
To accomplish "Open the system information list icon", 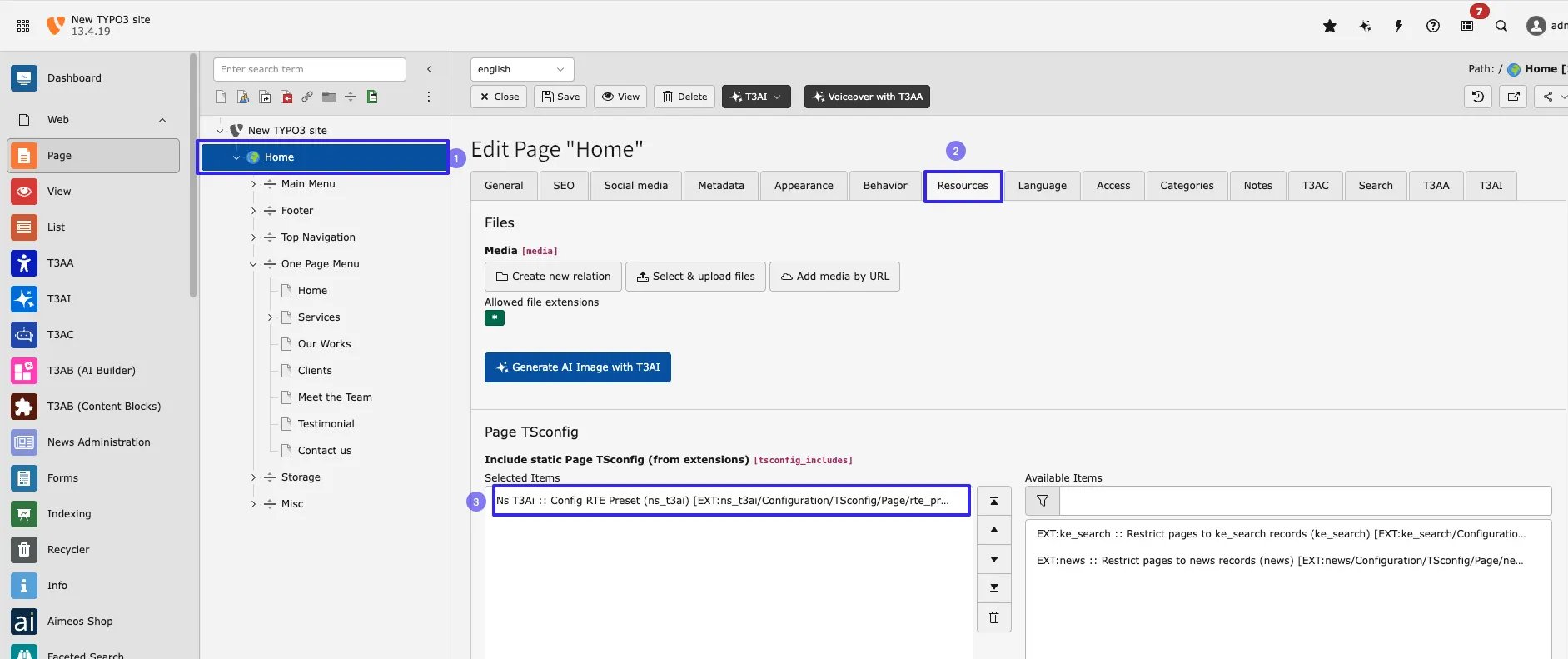I will click(x=1467, y=26).
